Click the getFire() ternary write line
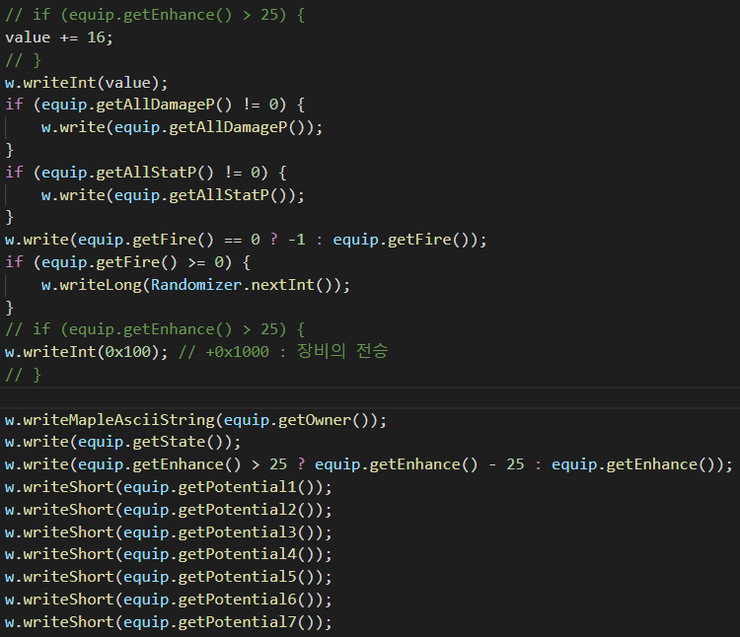 pos(245,240)
